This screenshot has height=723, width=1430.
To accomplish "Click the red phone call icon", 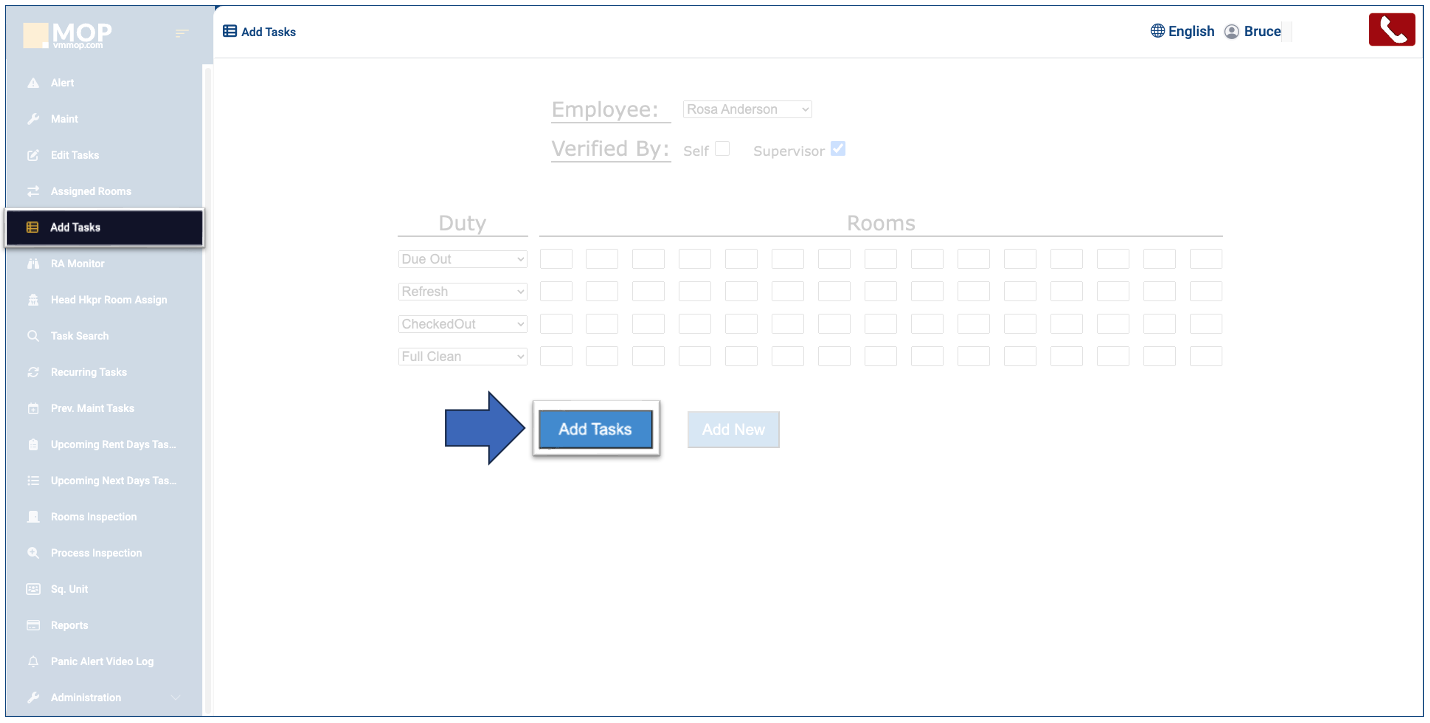I will click(1391, 30).
